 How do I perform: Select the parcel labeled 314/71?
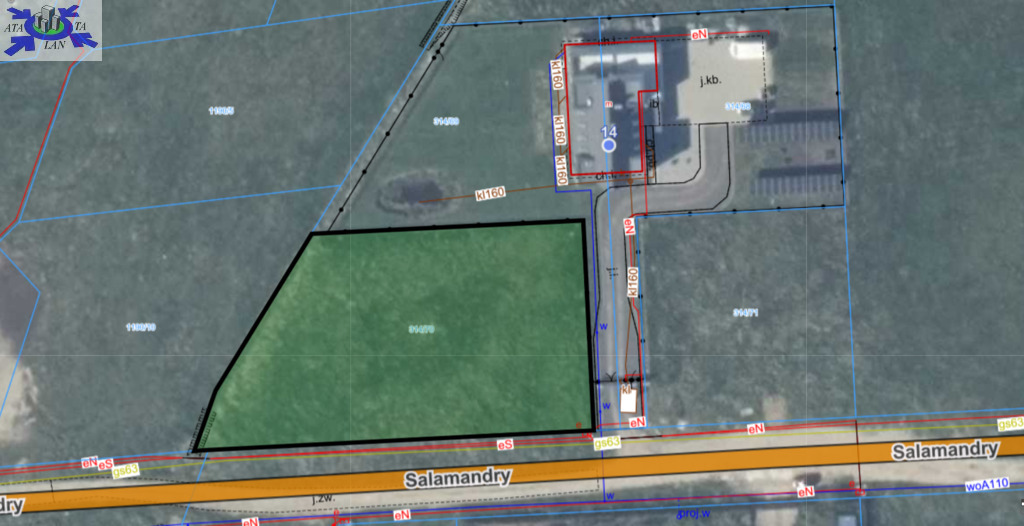click(x=745, y=313)
